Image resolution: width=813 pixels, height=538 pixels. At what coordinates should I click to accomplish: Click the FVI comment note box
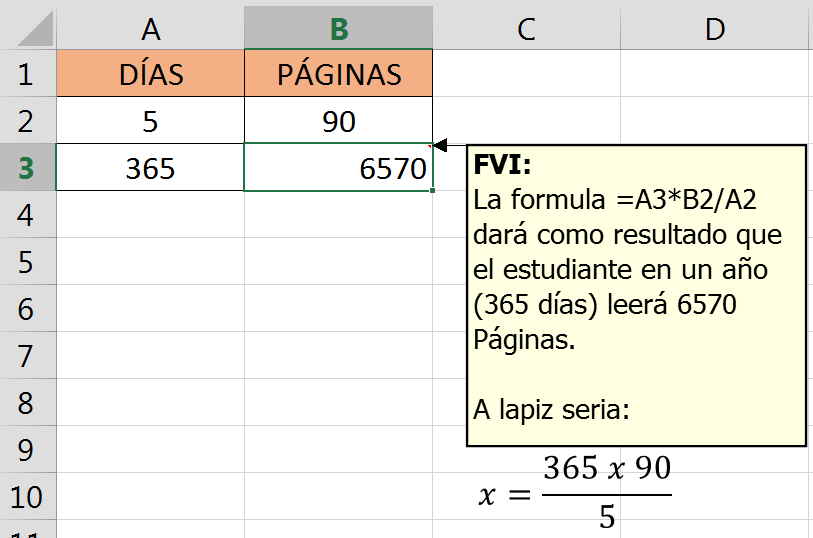[636, 295]
